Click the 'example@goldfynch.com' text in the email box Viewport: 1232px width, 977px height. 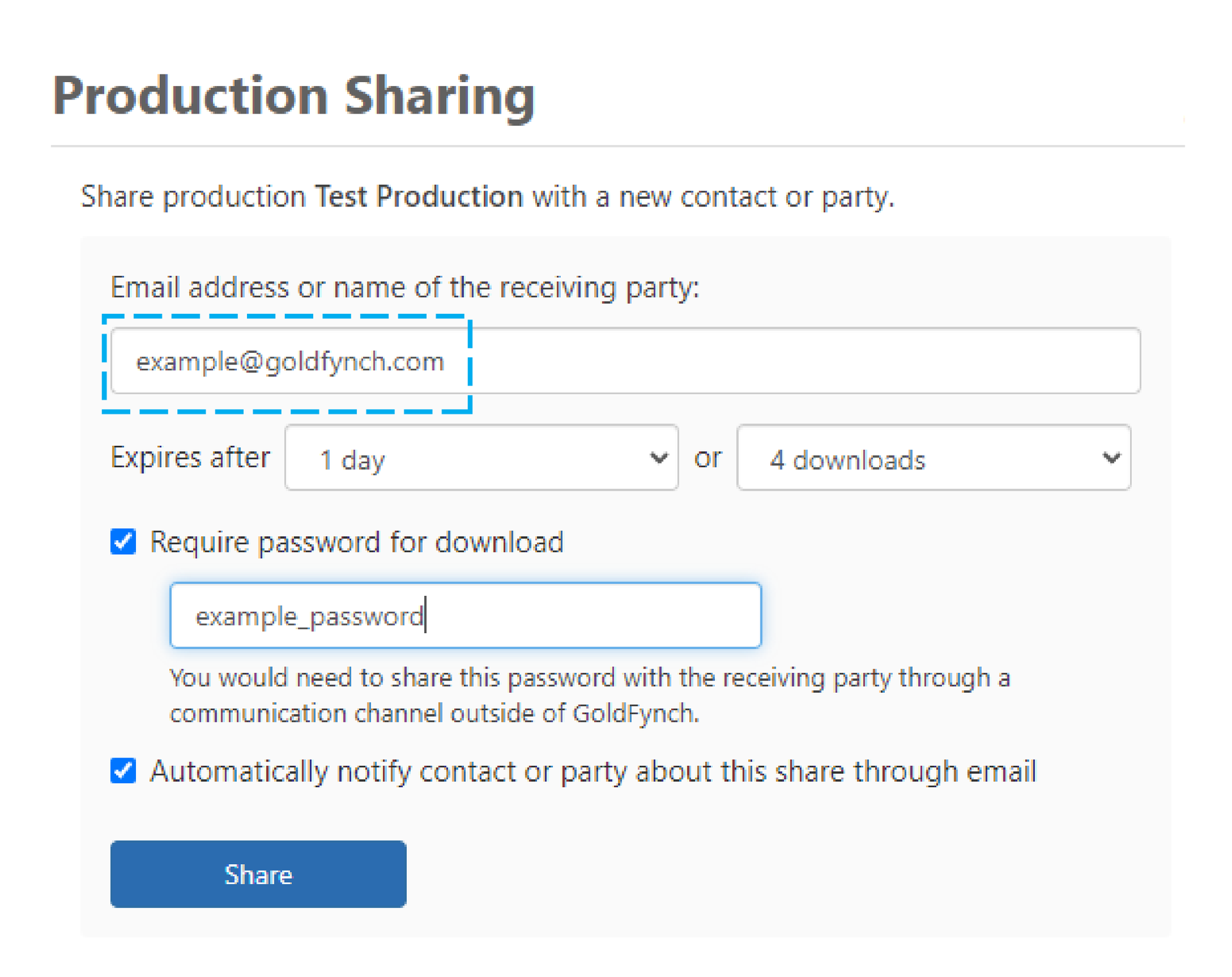tap(290, 362)
